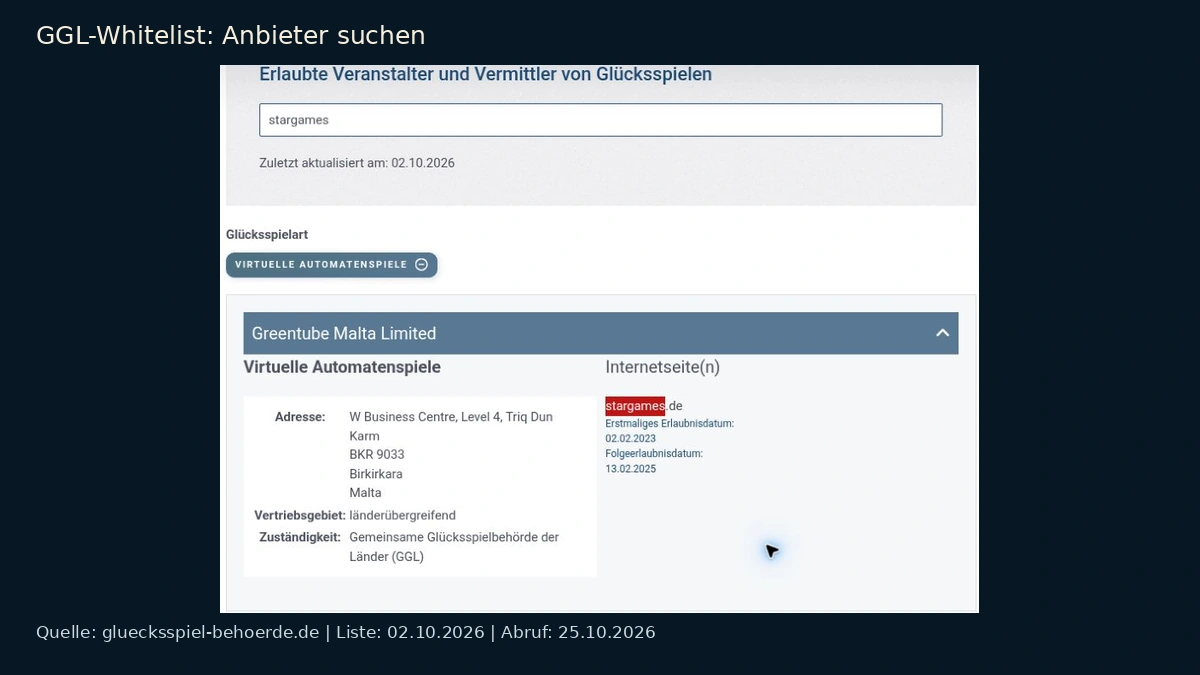Collapse the Greentube Malta Limited entry
1200x675 pixels.
tap(942, 333)
